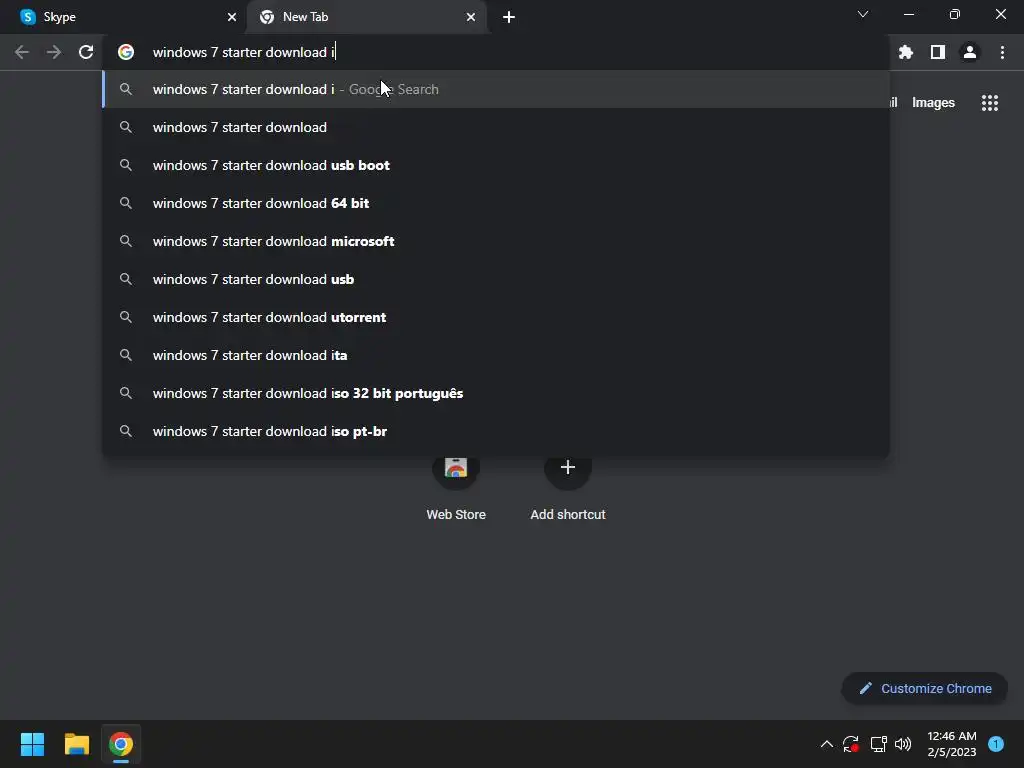
Task: Click the address bar search text
Action: pyautogui.click(x=244, y=52)
